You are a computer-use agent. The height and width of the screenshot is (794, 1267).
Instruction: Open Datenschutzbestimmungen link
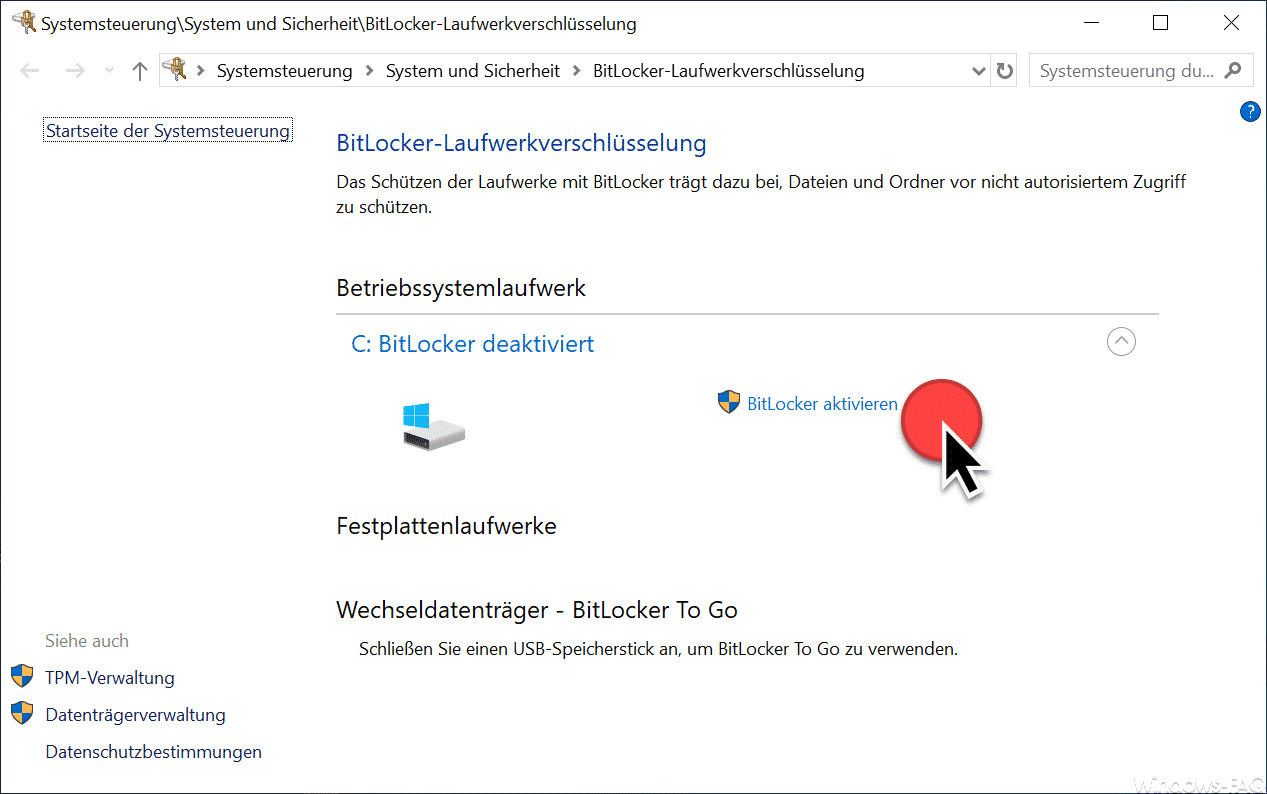pos(154,752)
